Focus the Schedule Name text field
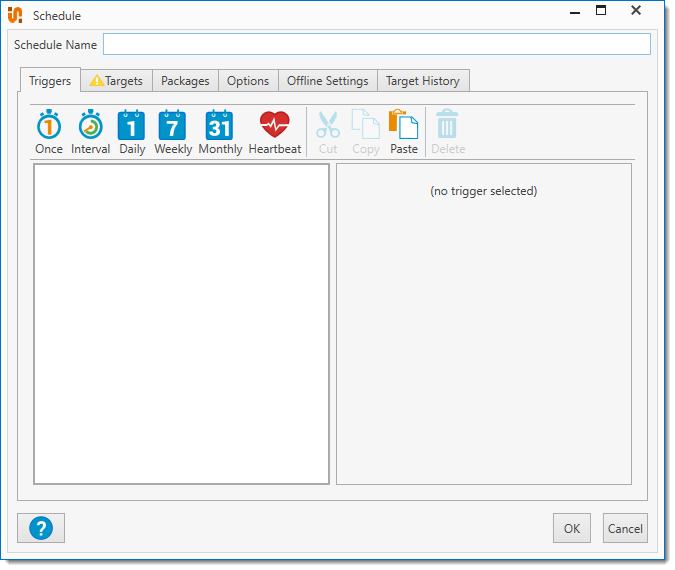This screenshot has width=675, height=570. (376, 44)
